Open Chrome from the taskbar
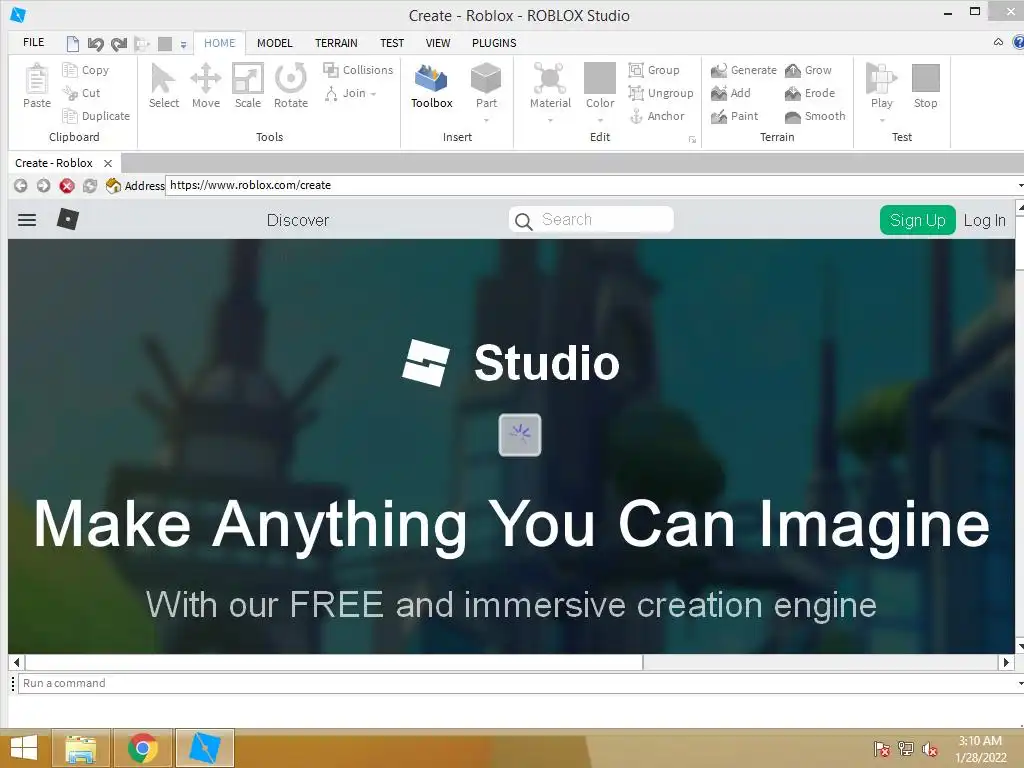Image resolution: width=1024 pixels, height=768 pixels. (x=142, y=748)
